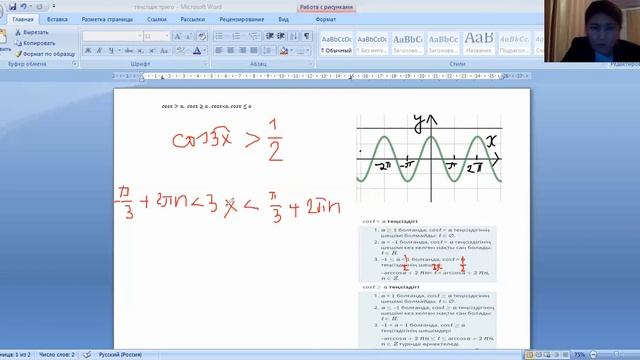Undo the last action
The height and width of the screenshot is (360, 640).
[x=24, y=7]
